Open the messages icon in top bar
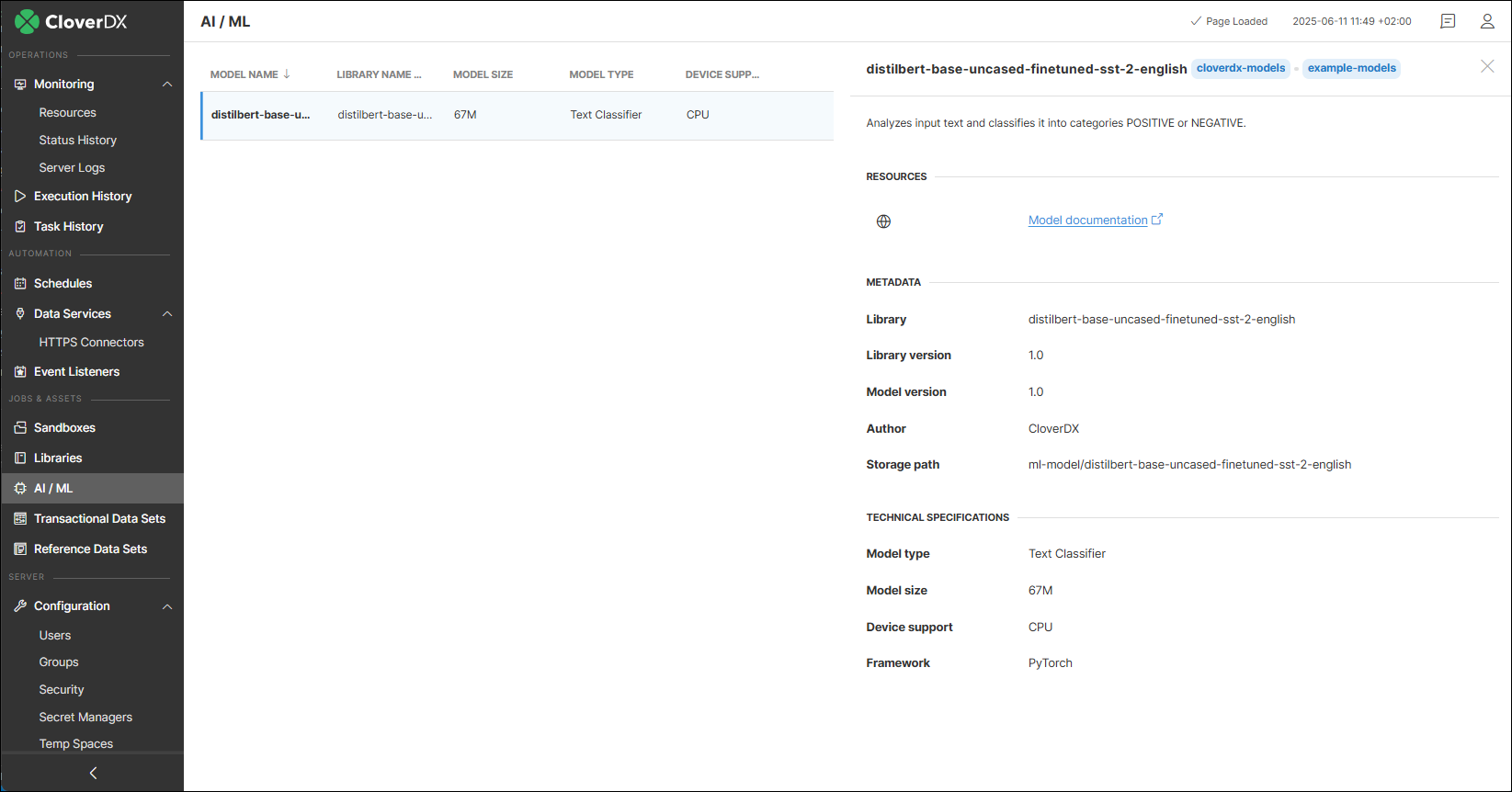 (x=1448, y=21)
